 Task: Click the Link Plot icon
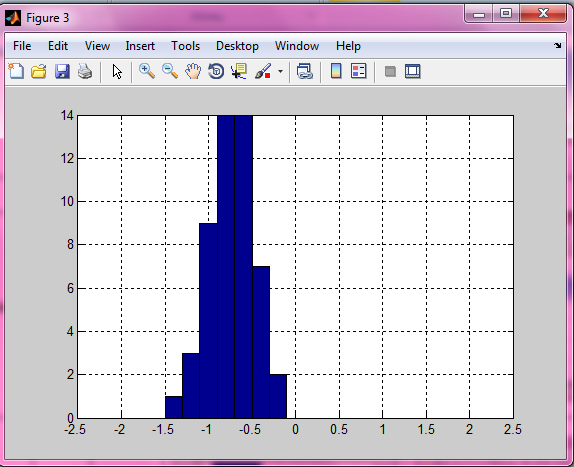305,71
